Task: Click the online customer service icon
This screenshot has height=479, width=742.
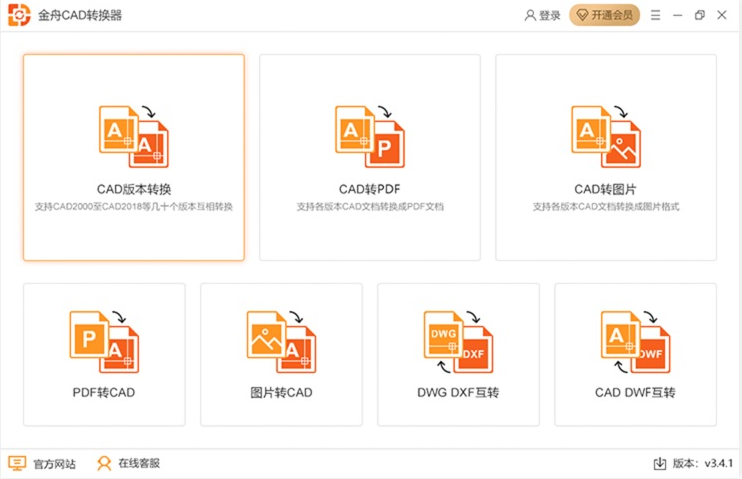Action: pyautogui.click(x=104, y=463)
